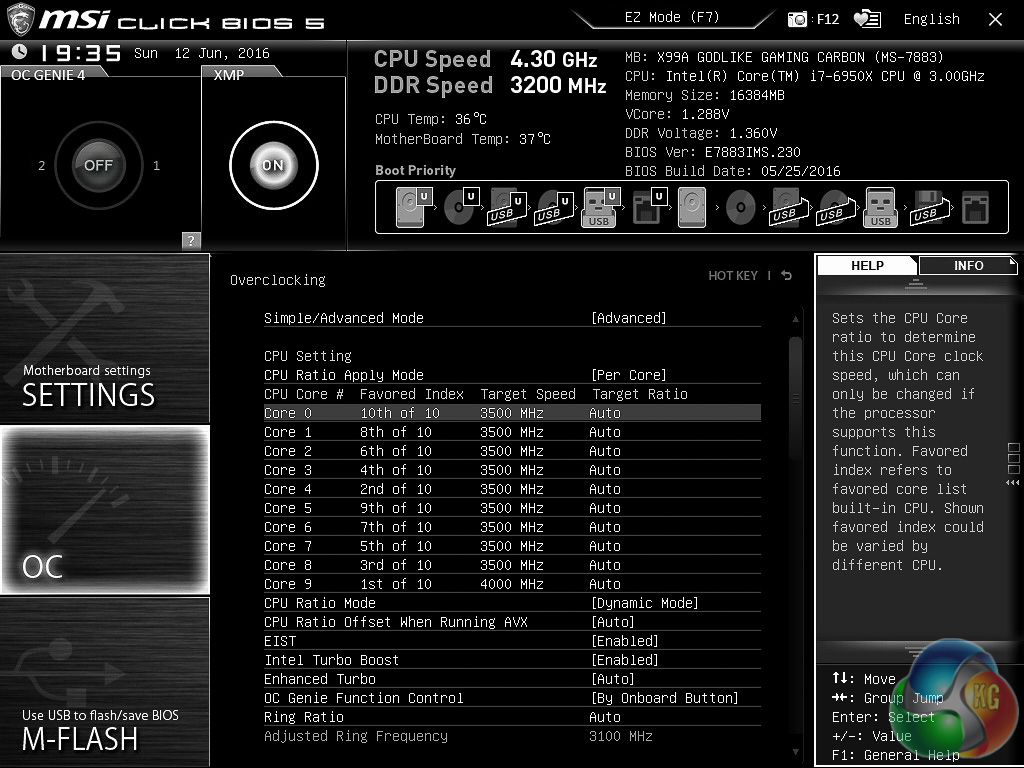This screenshot has height=768, width=1024.
Task: Turn off the XMP ON button
Action: (x=273, y=165)
